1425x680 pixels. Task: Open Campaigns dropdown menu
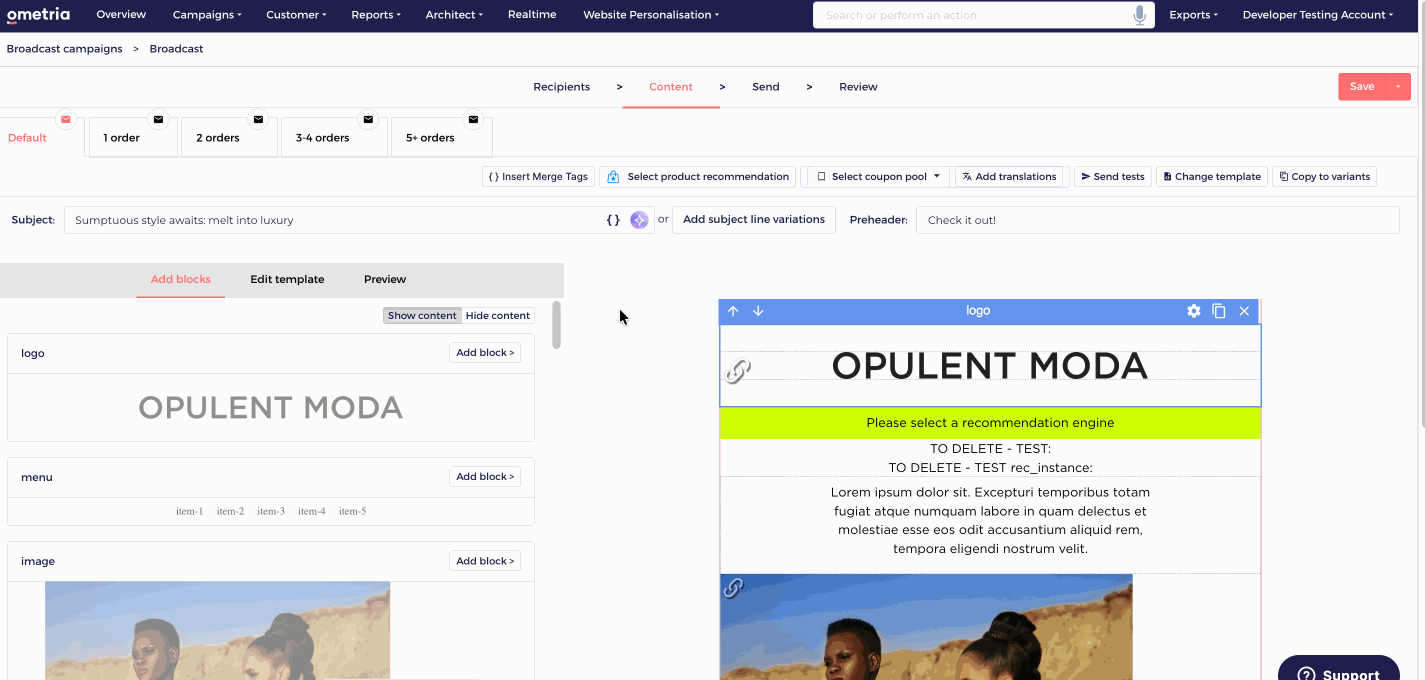click(x=207, y=15)
